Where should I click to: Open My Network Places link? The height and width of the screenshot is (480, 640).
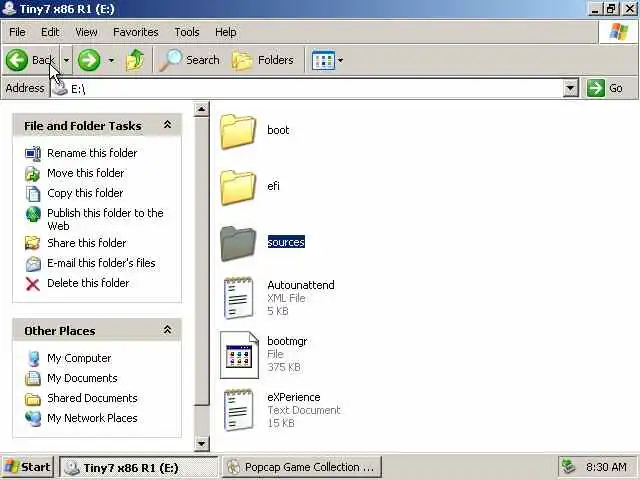92,418
